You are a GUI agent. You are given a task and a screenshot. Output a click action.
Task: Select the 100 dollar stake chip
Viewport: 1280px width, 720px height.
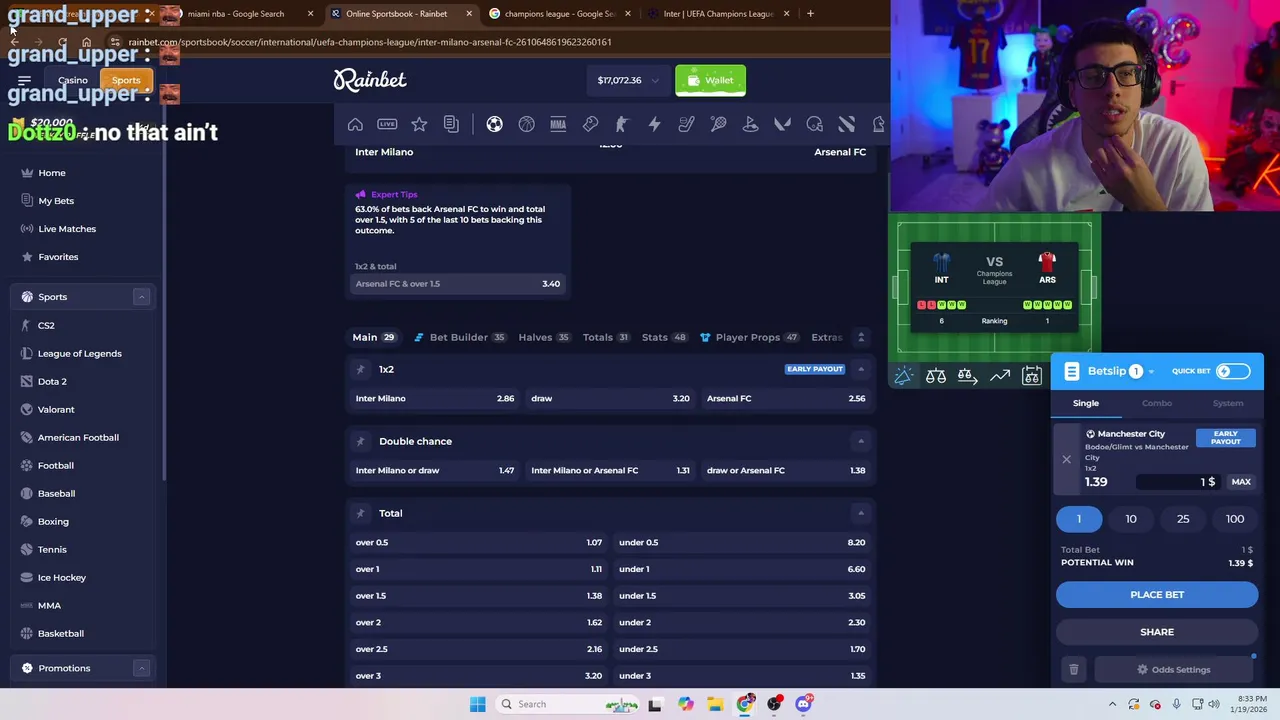point(1235,519)
